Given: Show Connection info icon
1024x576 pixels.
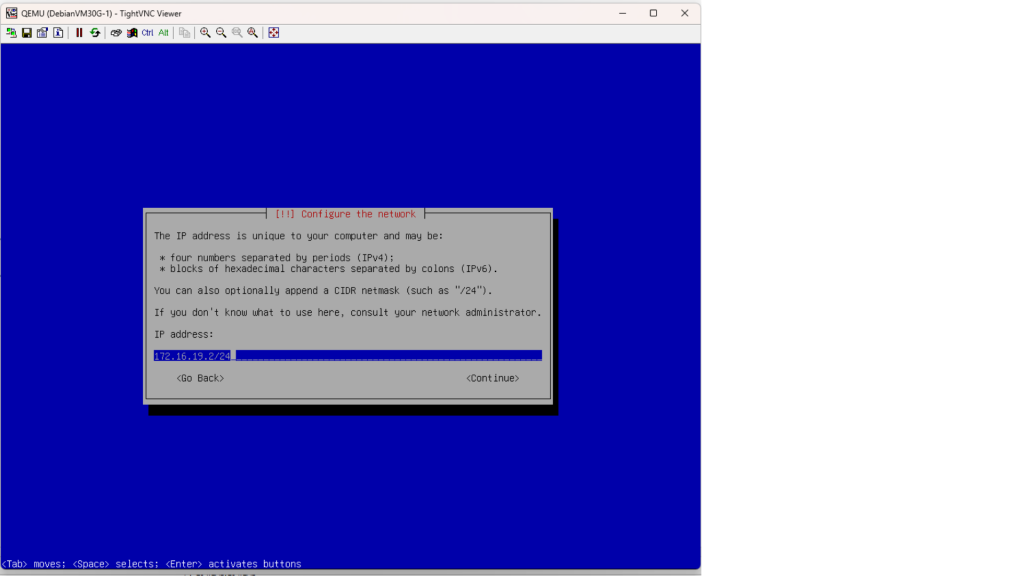Looking at the screenshot, I should click(58, 33).
